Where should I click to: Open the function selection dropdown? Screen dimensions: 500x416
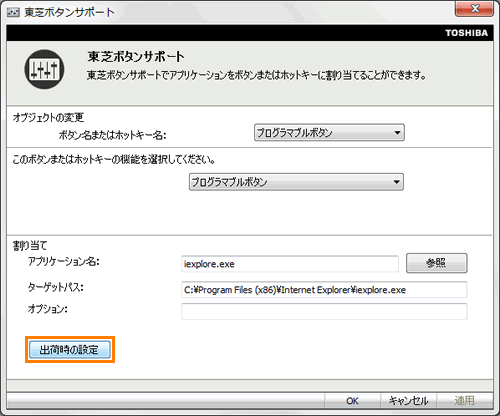(296, 182)
